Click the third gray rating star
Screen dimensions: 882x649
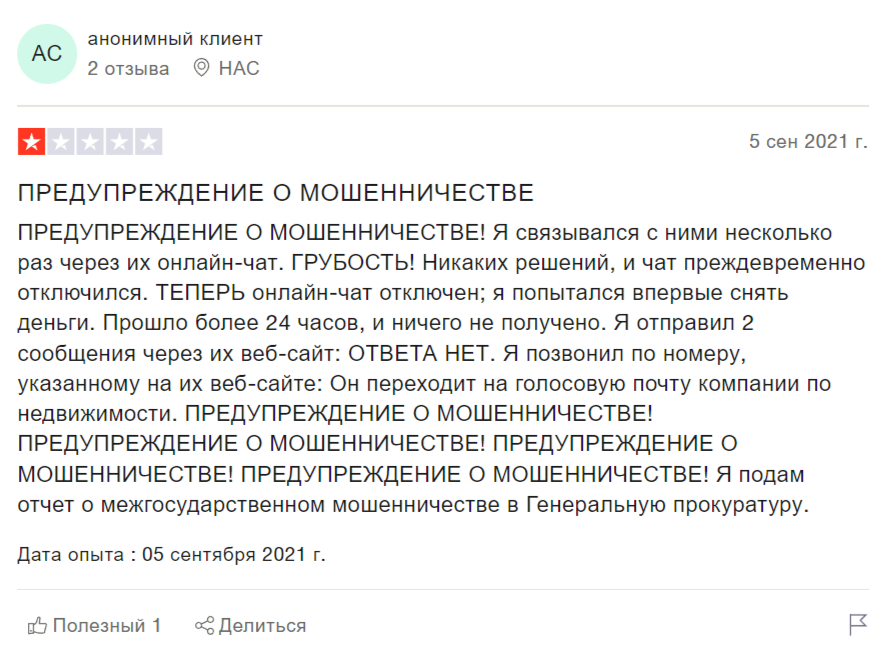(x=90, y=142)
